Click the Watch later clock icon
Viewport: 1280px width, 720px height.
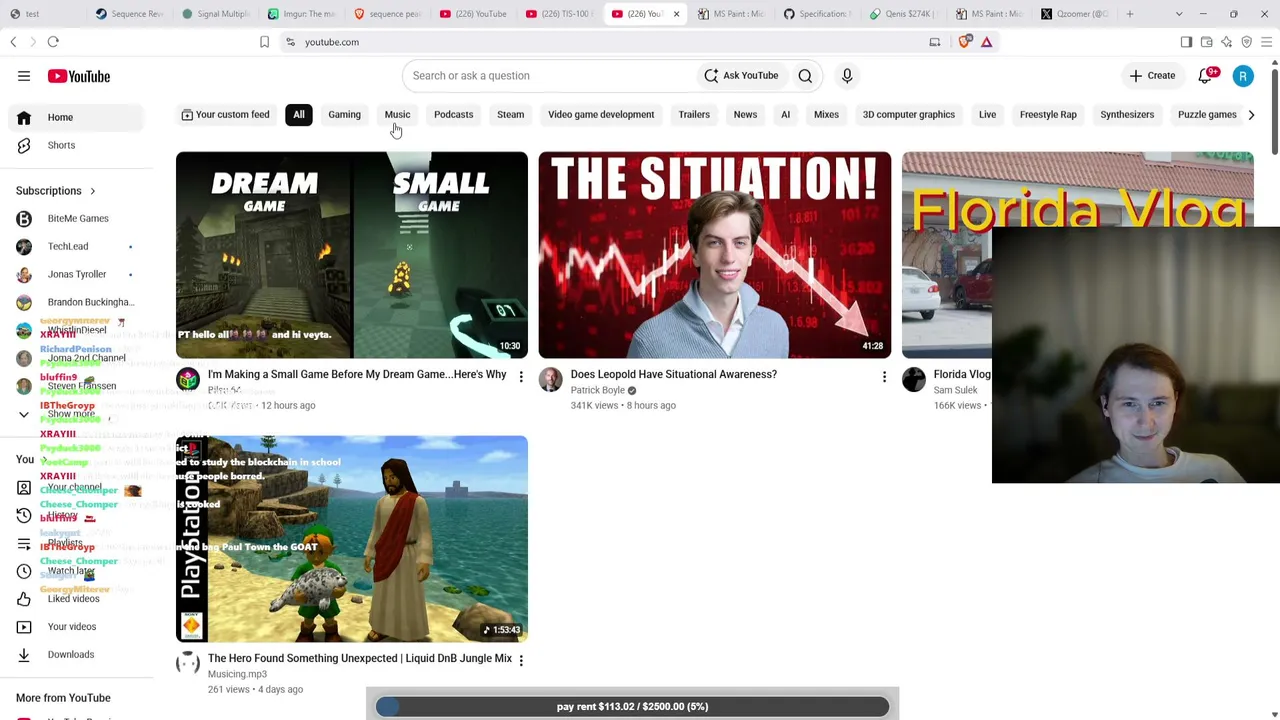pos(24,571)
